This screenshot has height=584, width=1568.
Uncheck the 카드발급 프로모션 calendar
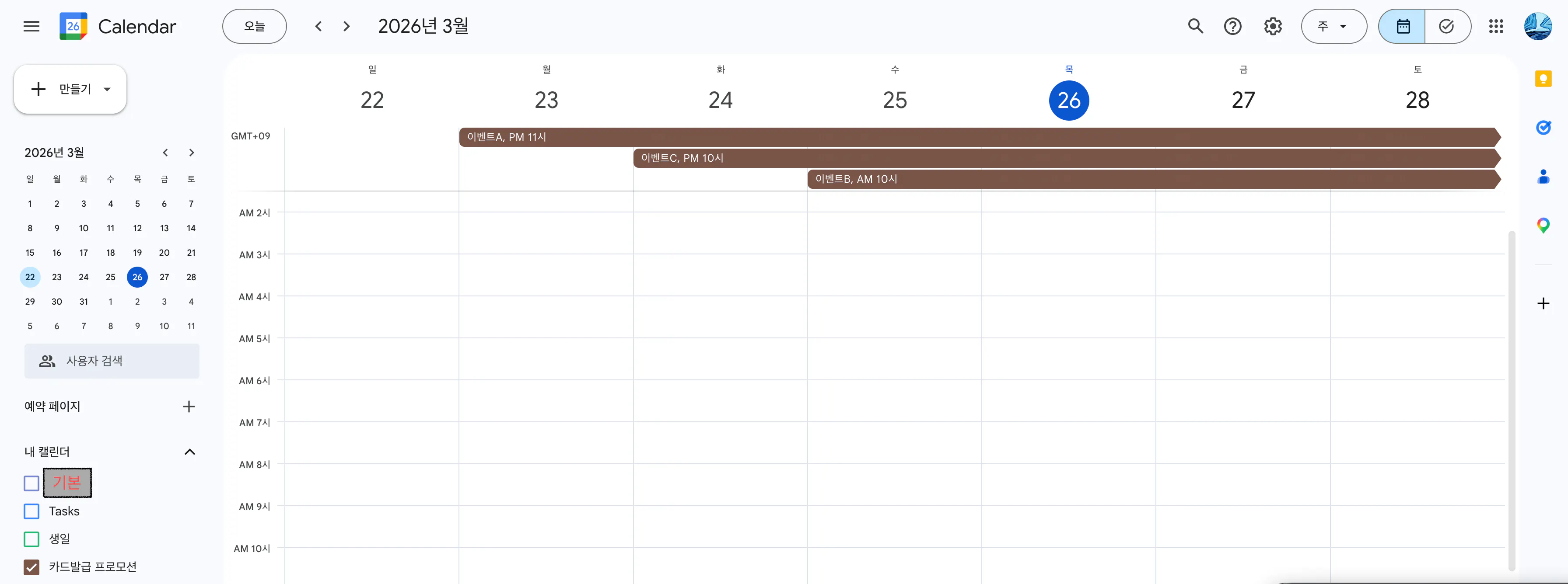tap(31, 567)
